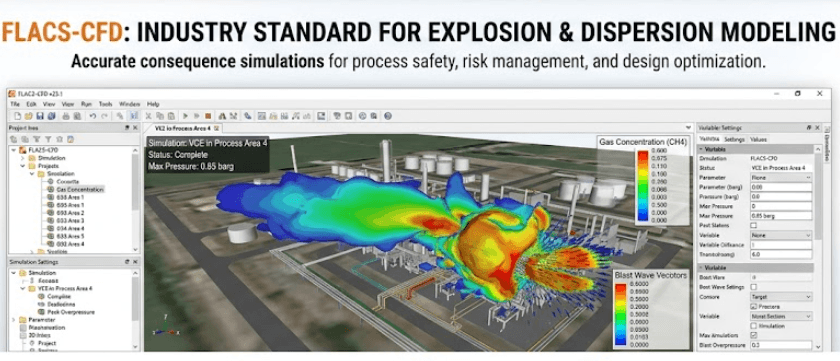Float the Project tree panel
Viewport: 840px width, 361px height.
pyautogui.click(x=127, y=128)
